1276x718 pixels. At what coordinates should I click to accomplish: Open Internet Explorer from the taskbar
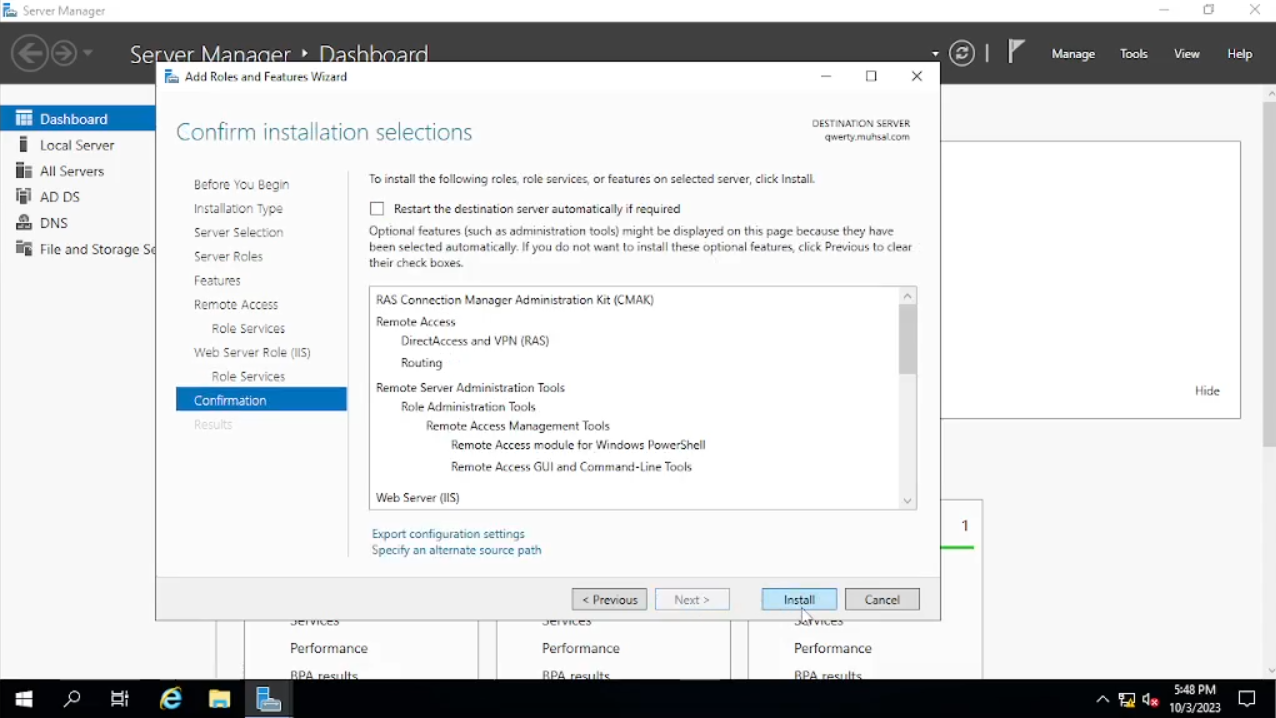[171, 699]
